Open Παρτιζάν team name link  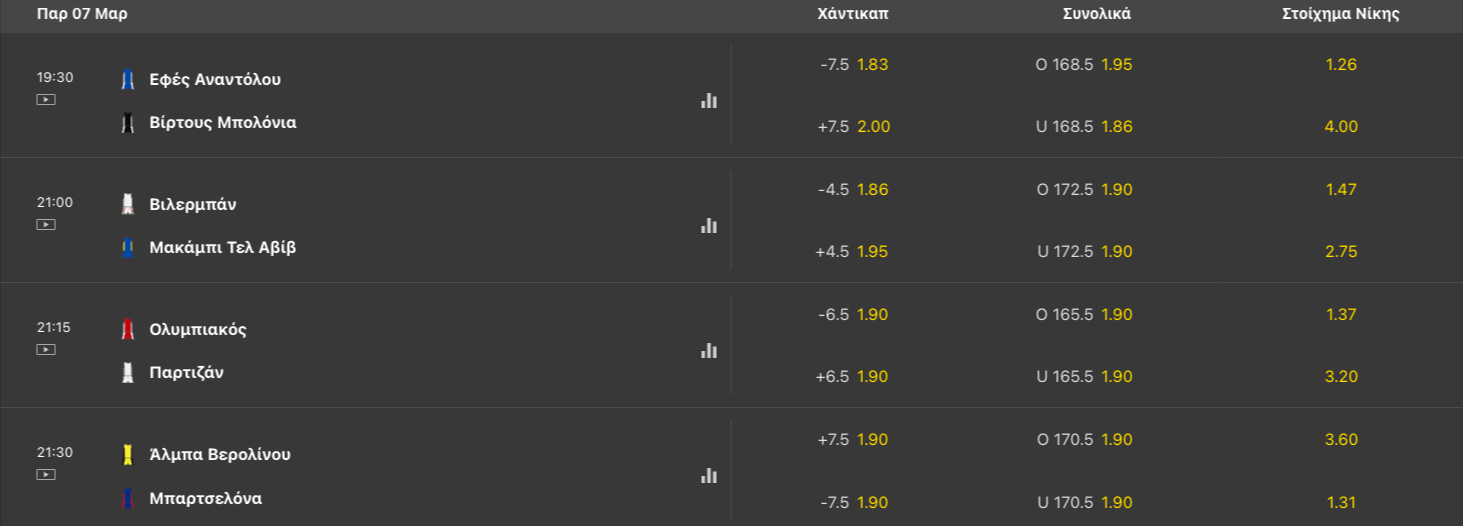point(186,373)
